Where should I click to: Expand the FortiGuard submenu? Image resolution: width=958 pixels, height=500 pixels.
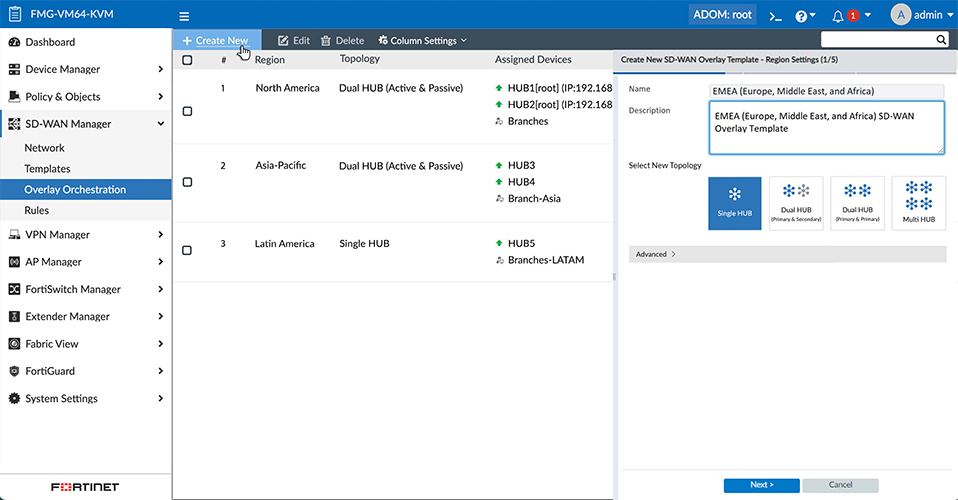[161, 371]
